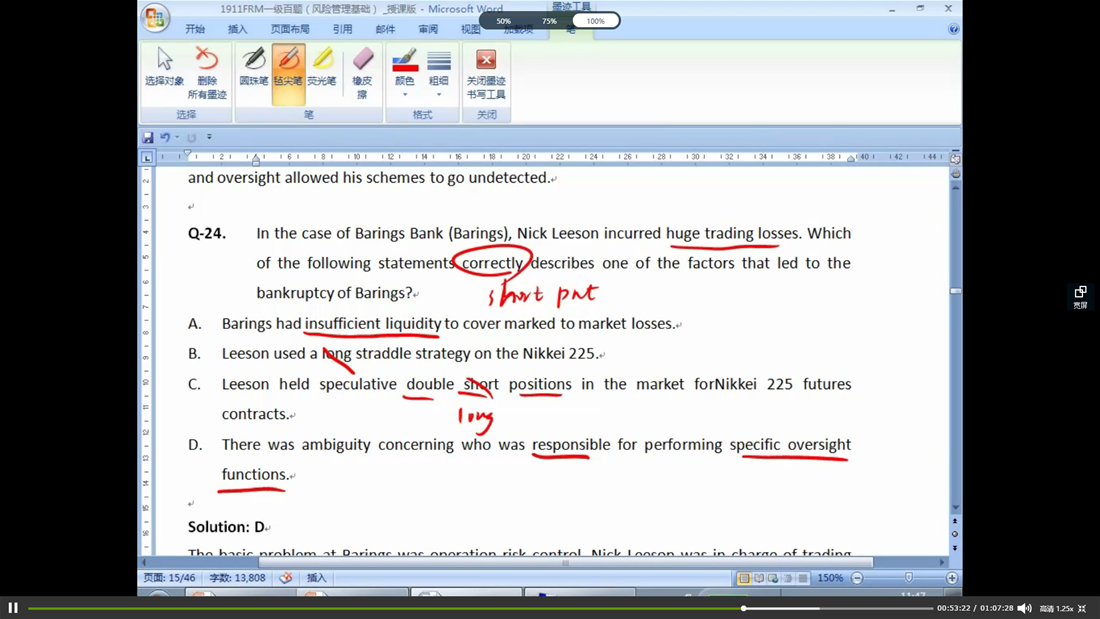Set player size to 75%
The width and height of the screenshot is (1100, 619).
549,21
